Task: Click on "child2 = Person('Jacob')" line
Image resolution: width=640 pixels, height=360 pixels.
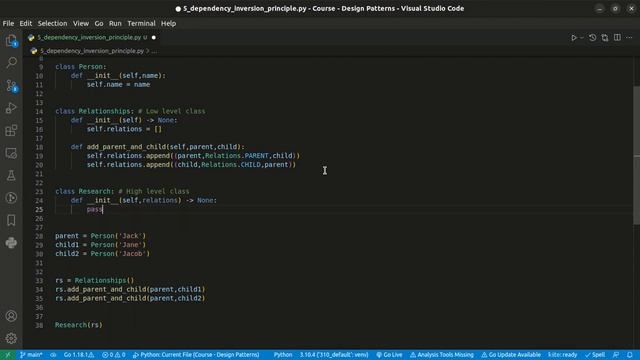Action: point(102,253)
